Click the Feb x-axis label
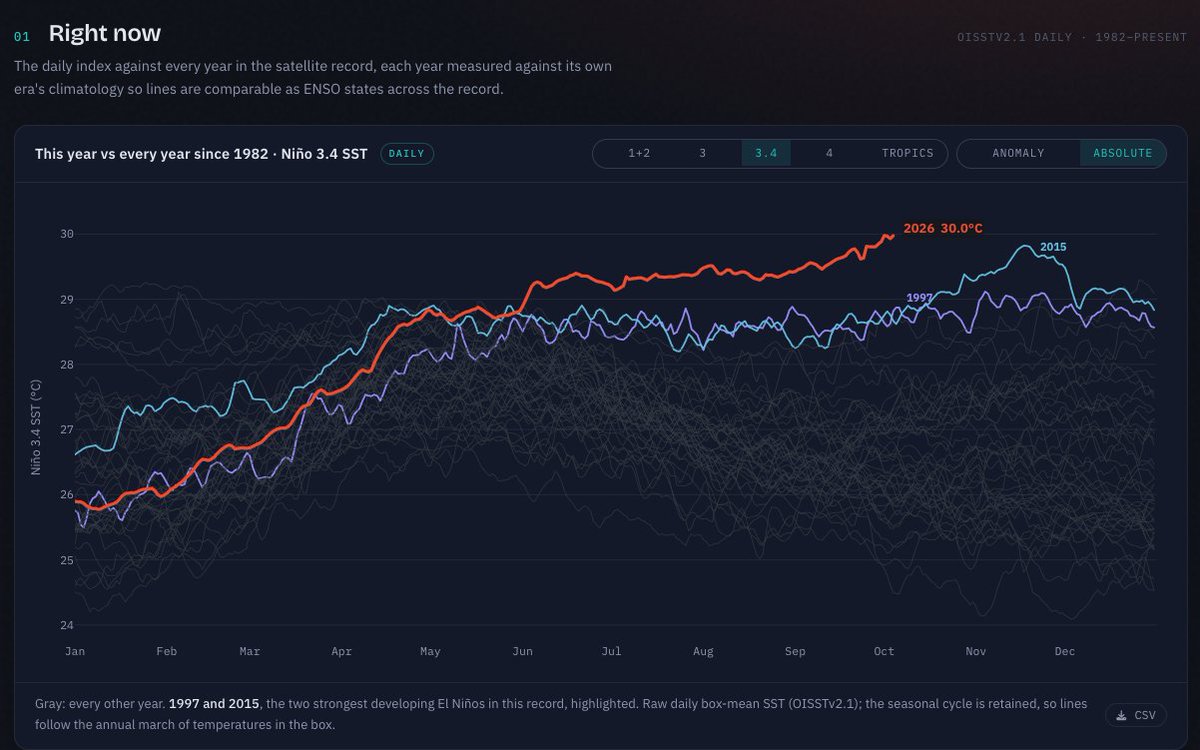 coord(166,651)
